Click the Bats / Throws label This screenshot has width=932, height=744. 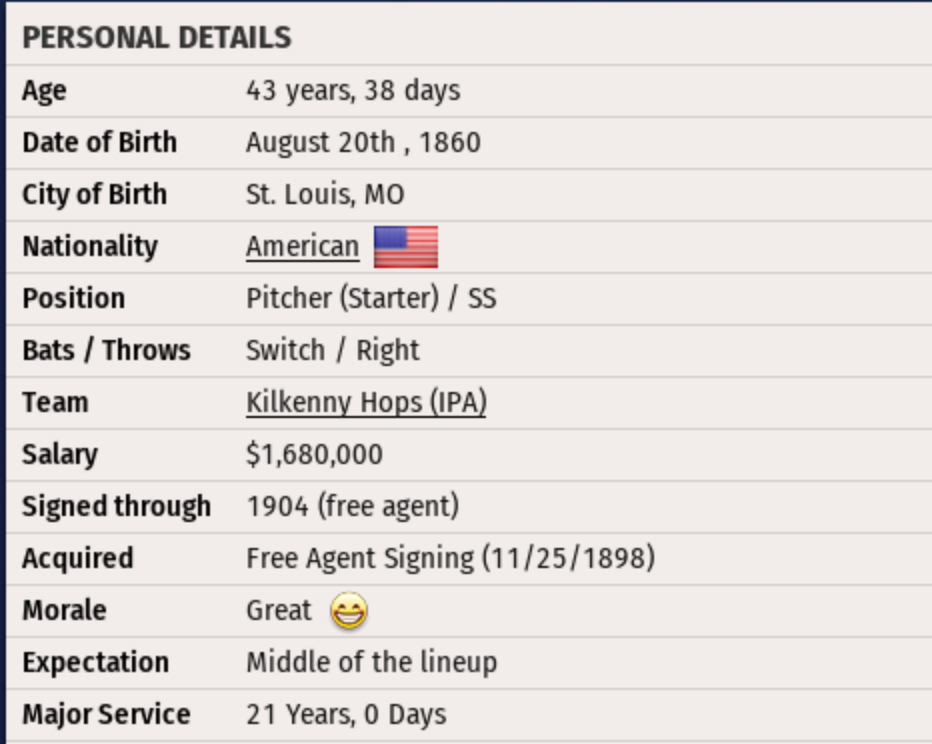[106, 351]
